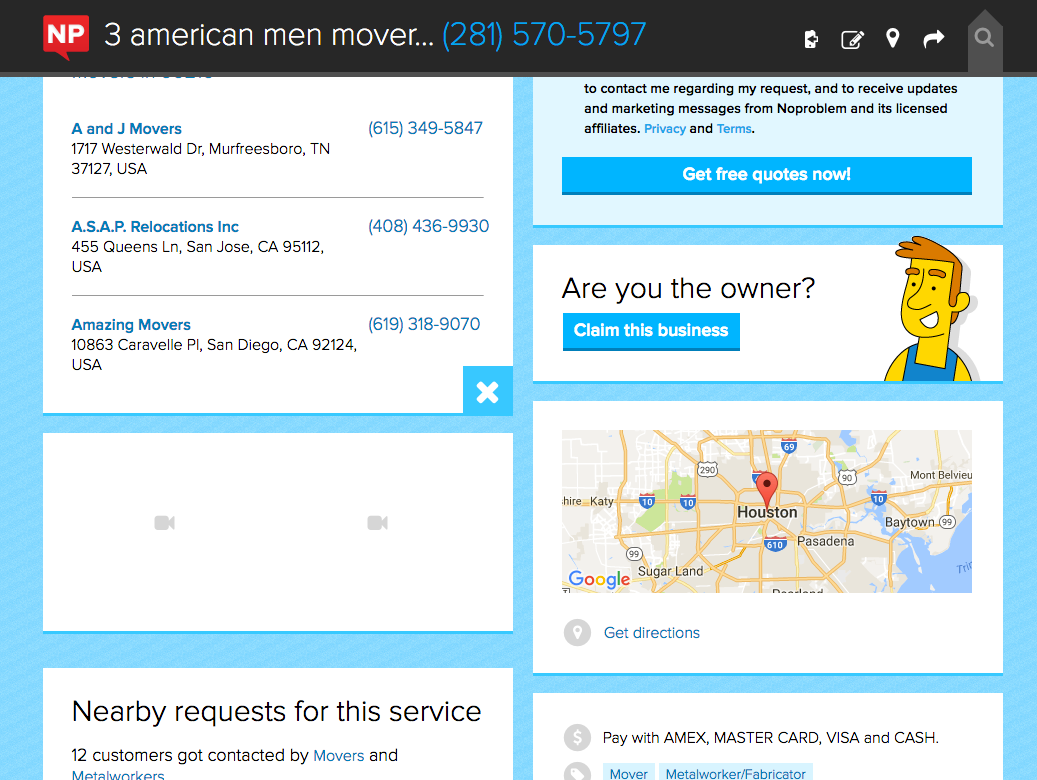Click the red map marker on Houston
Screen dimensions: 1037x780
[x=767, y=490]
